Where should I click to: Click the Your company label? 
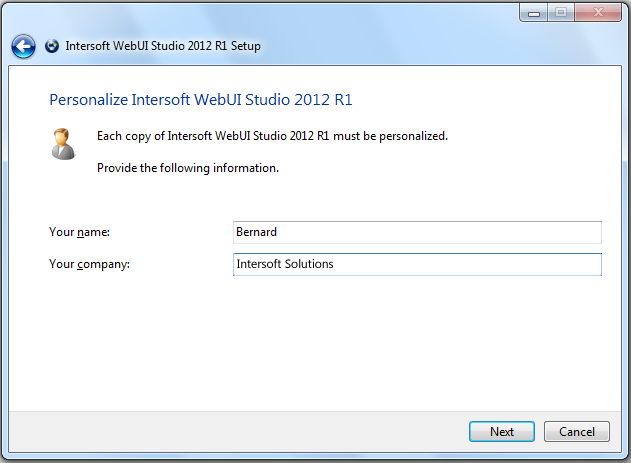point(90,264)
